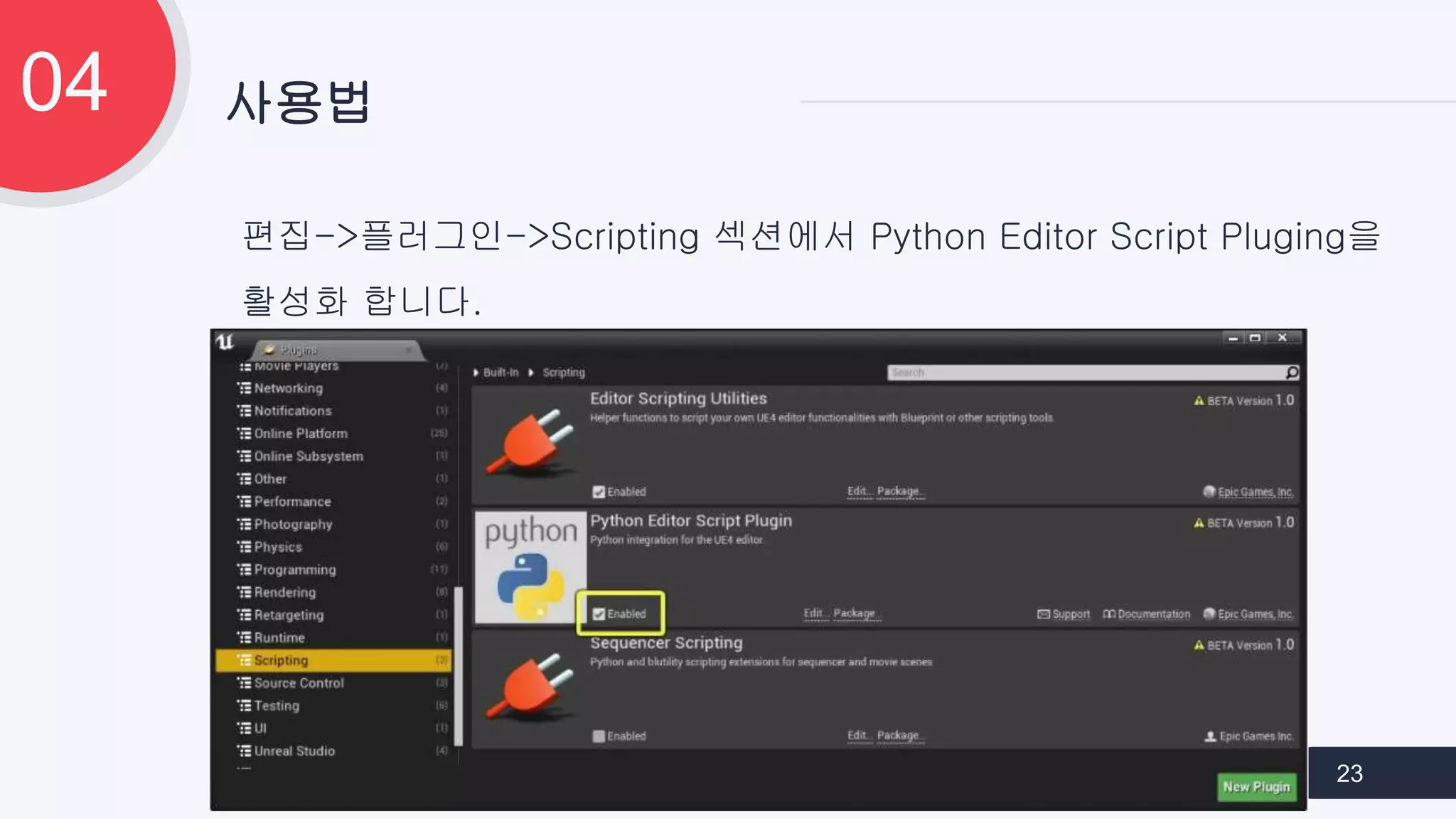Click Epic Games link in Python plugin
This screenshot has width=1456, height=819.
(1256, 614)
